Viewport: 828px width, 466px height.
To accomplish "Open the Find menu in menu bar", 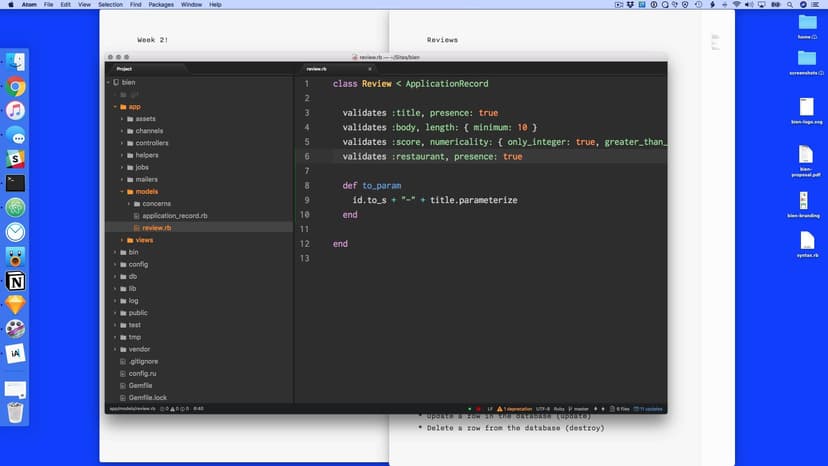I will [134, 5].
